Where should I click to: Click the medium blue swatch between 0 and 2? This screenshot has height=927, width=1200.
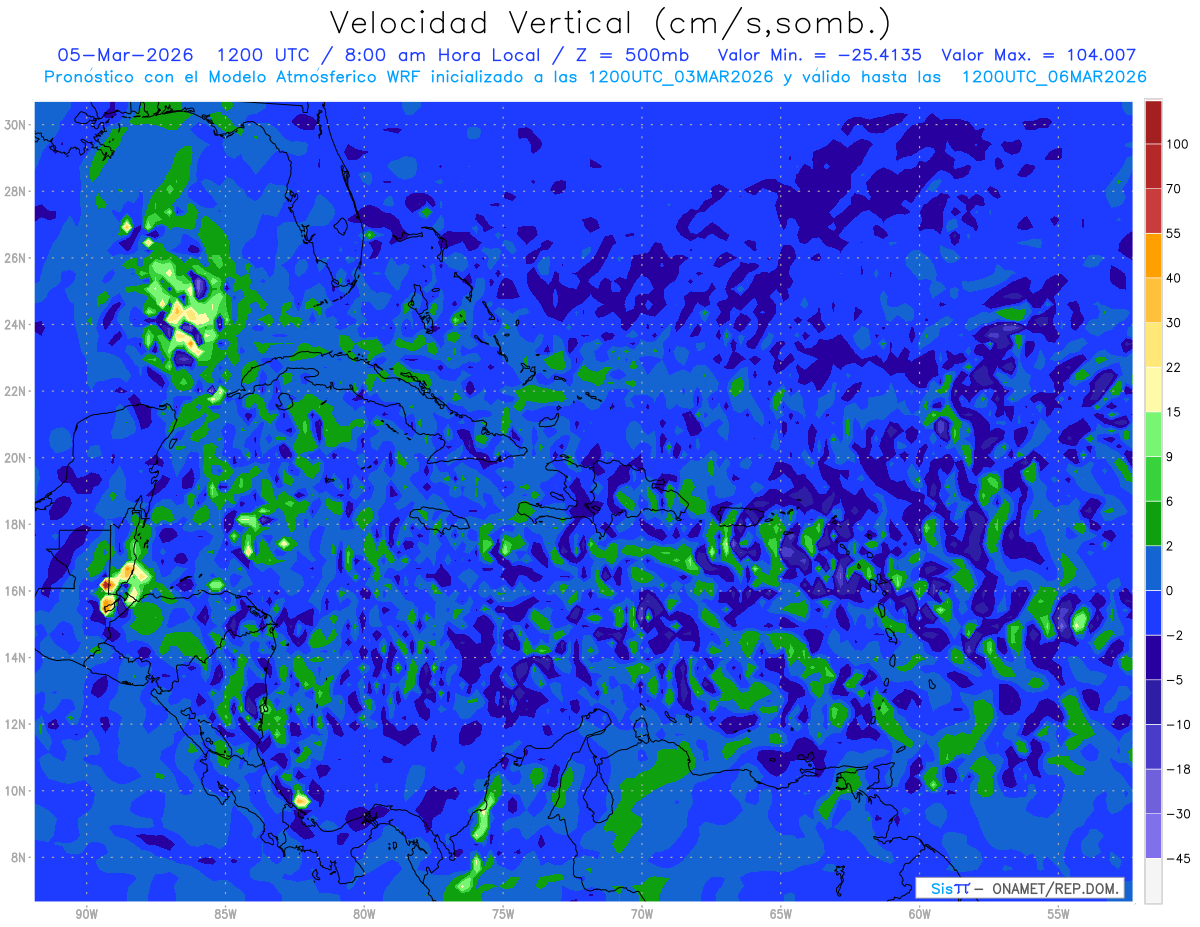coord(1153,568)
